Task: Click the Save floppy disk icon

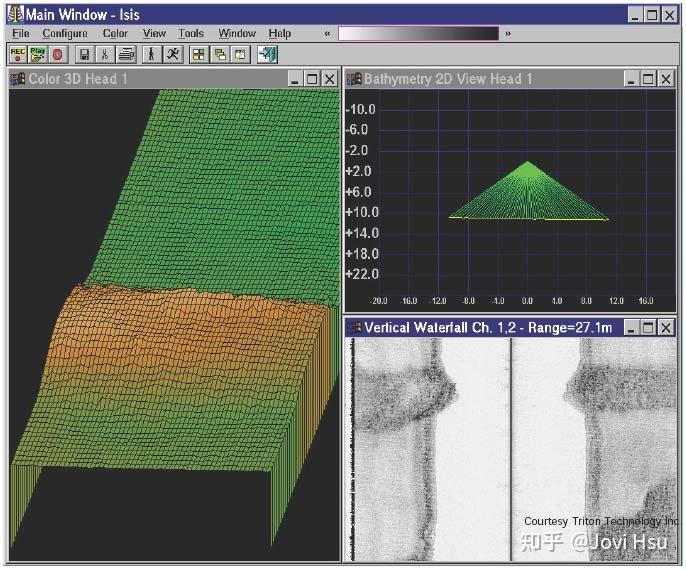Action: (85, 54)
